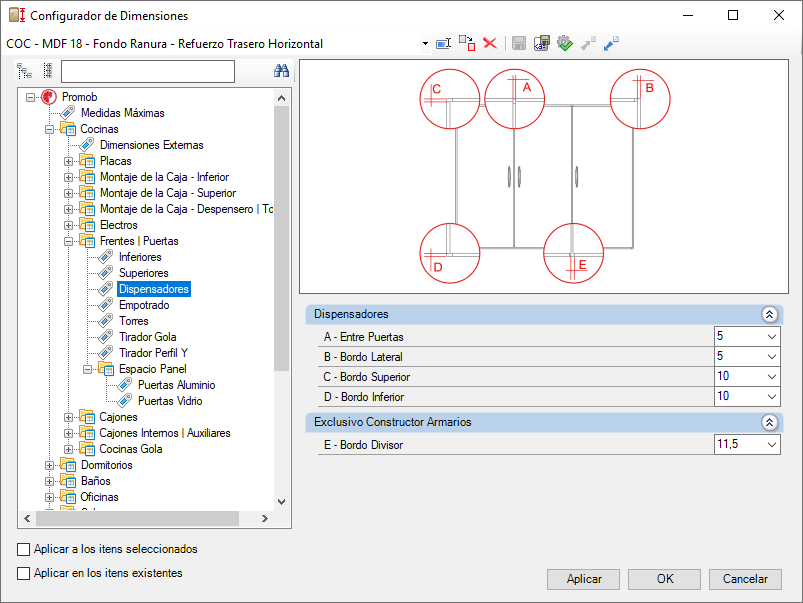The image size is (803, 603).
Task: Expand Montaje de la Caja - Inferior
Action: pos(68,177)
